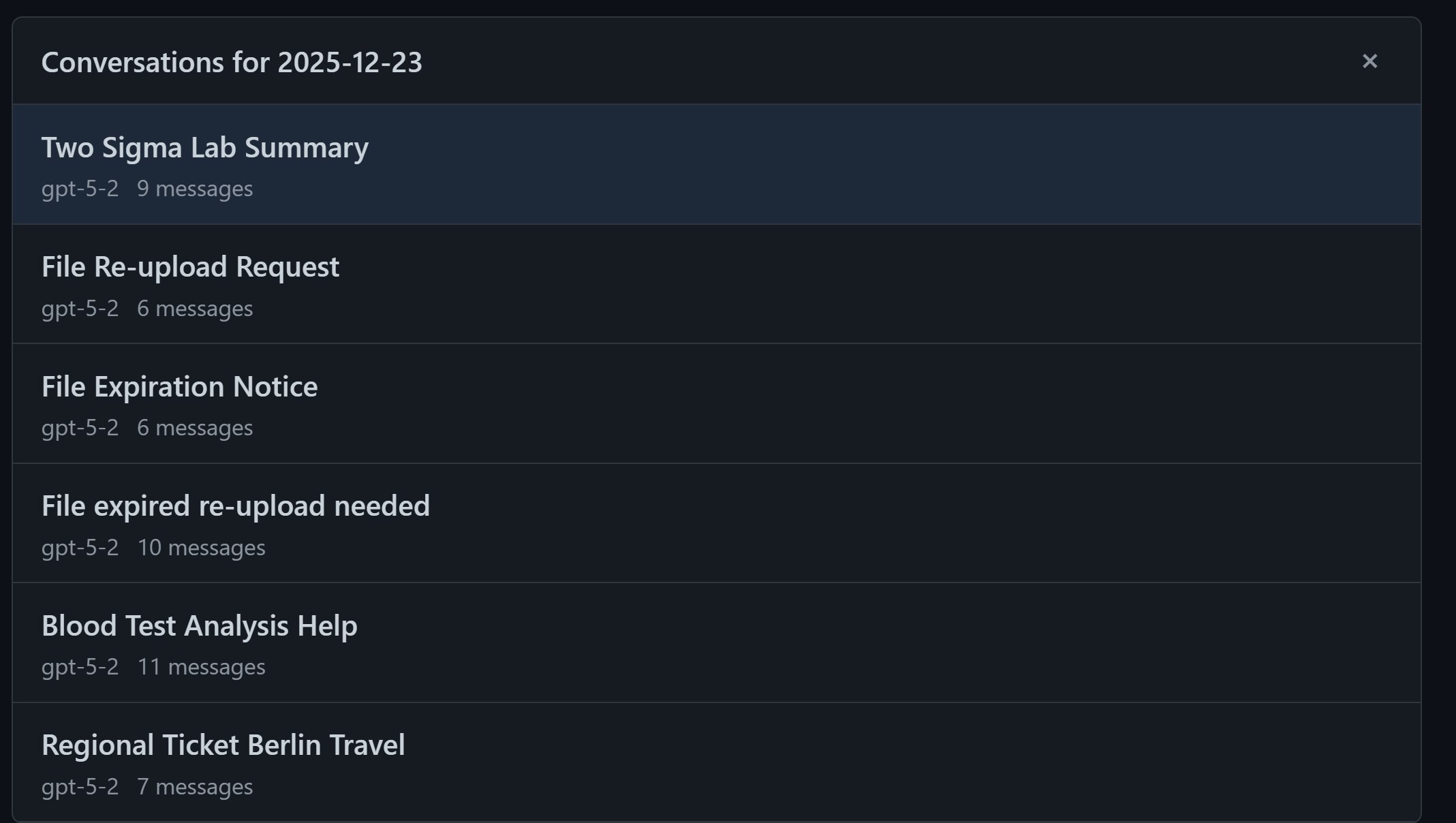Screen dimensions: 1456x823
Task: Click gpt-5-2 label under File Re-upload Request
Action: pos(80,309)
